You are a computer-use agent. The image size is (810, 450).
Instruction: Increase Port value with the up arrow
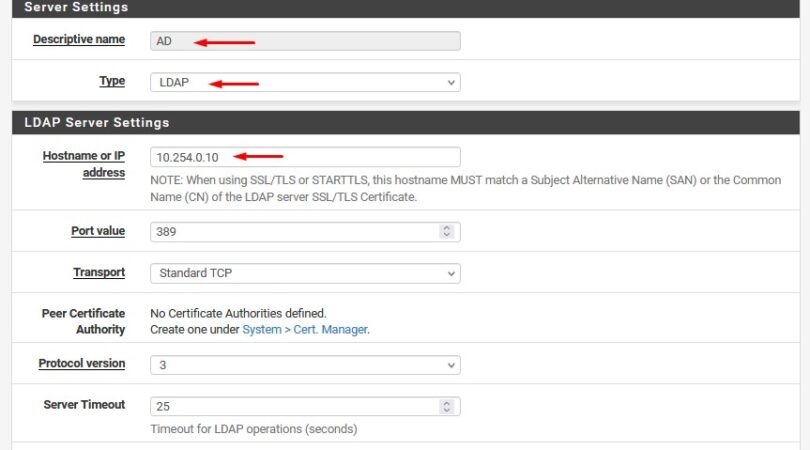click(x=446, y=228)
